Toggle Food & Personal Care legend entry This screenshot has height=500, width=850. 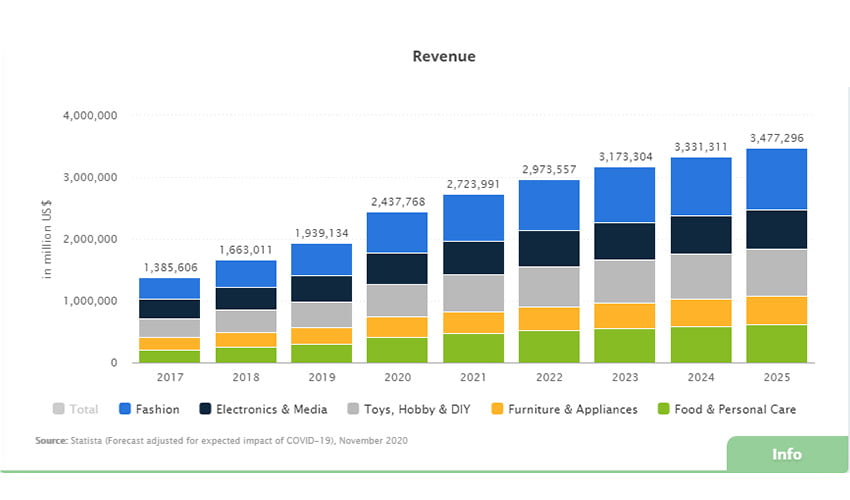[x=727, y=409]
